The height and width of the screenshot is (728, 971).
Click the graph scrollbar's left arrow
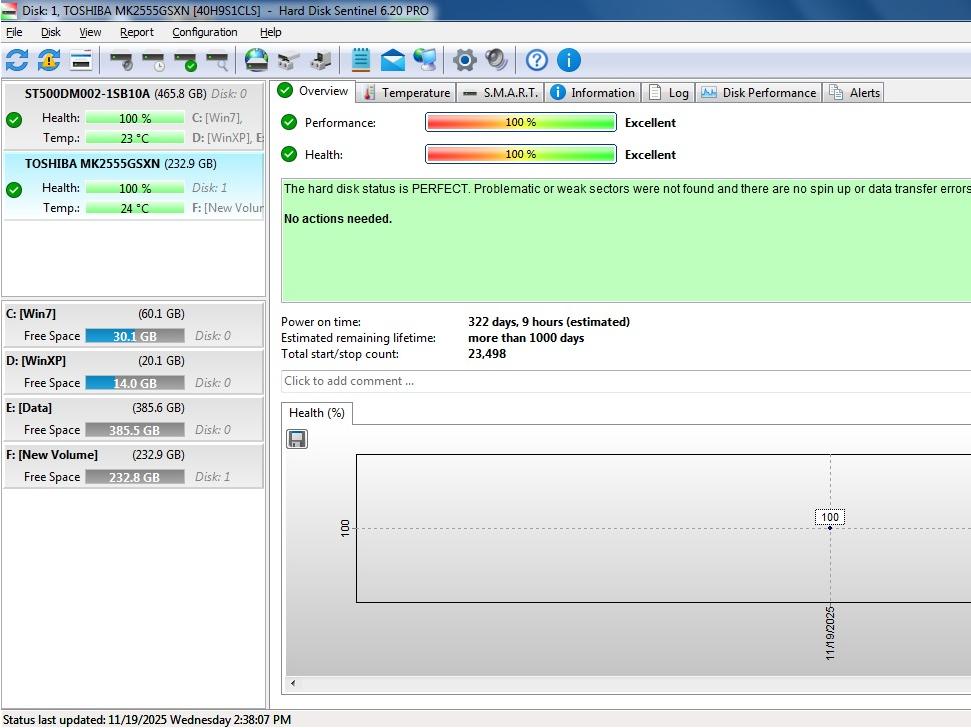[x=293, y=684]
